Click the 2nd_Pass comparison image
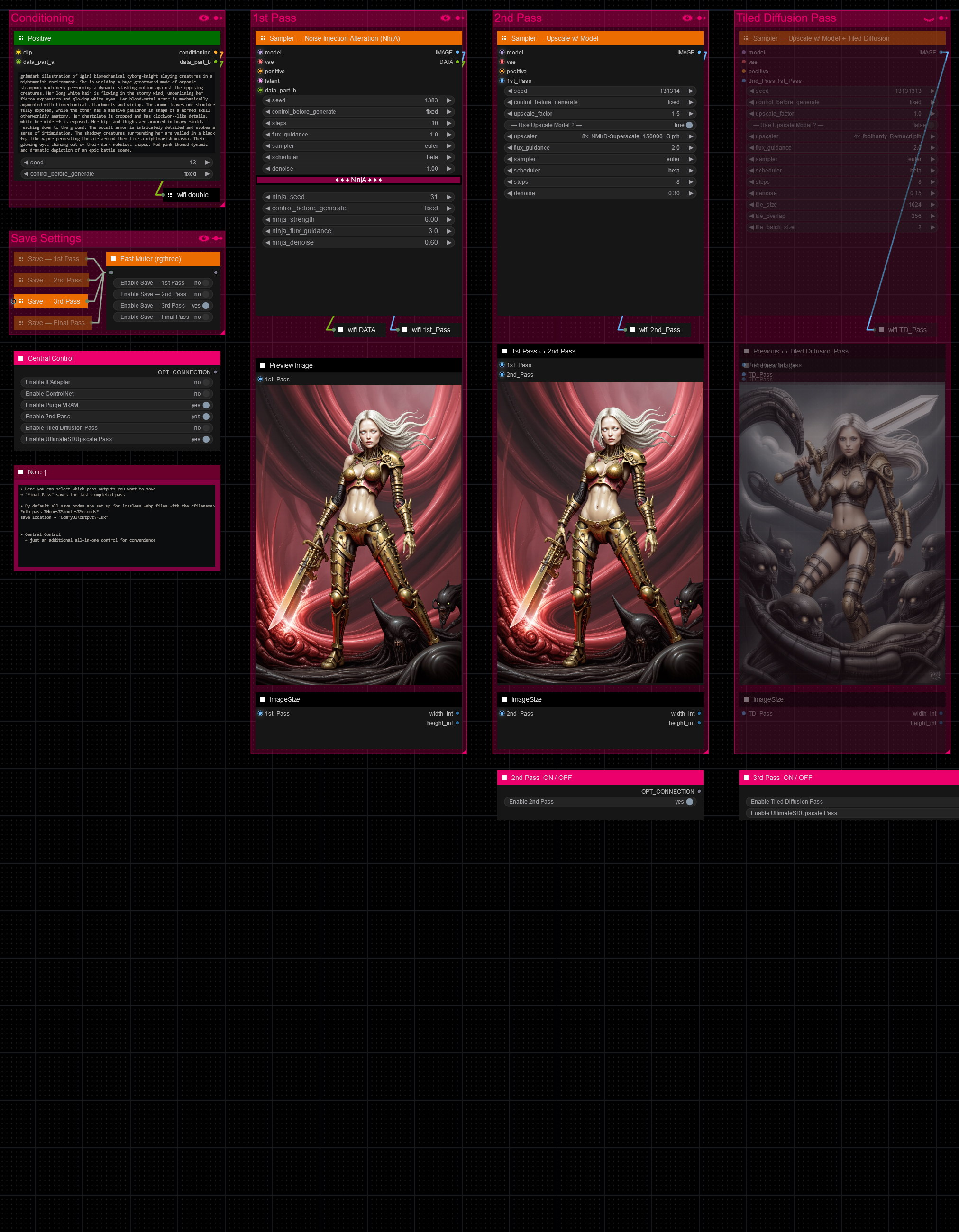 tap(600, 533)
